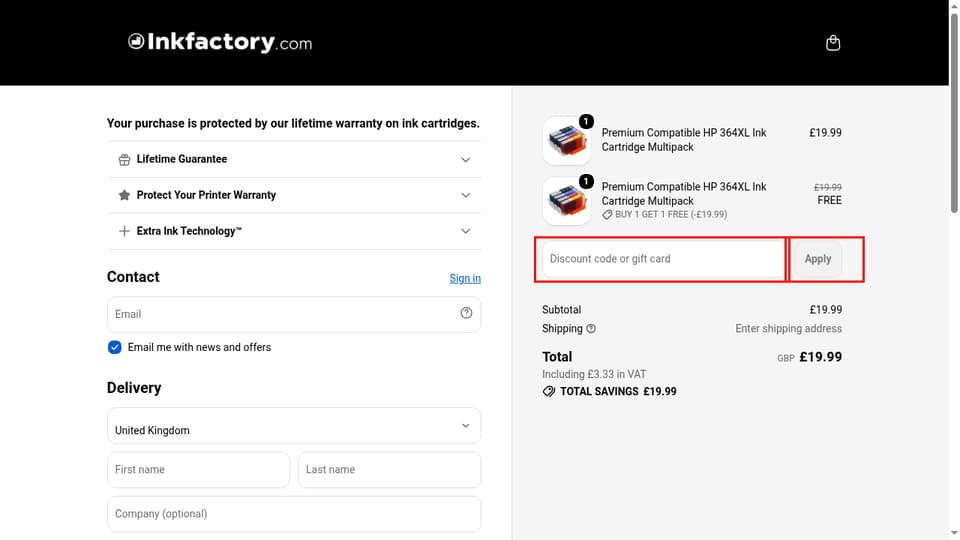Click 'Enter shipping address' text
The width and height of the screenshot is (960, 540).
click(789, 329)
